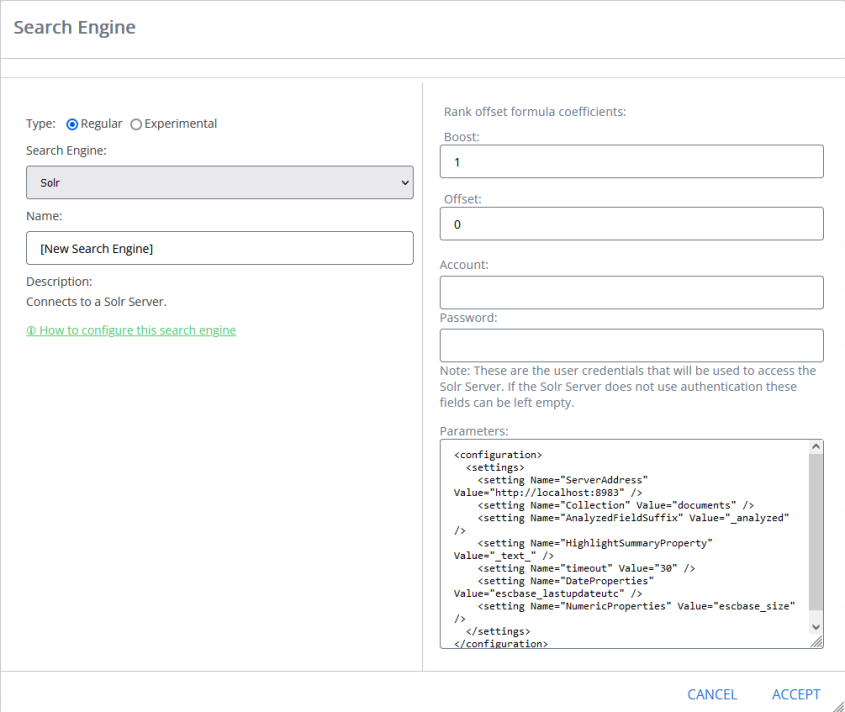The height and width of the screenshot is (712, 845).
Task: Focus the Password text box
Action: pos(632,345)
